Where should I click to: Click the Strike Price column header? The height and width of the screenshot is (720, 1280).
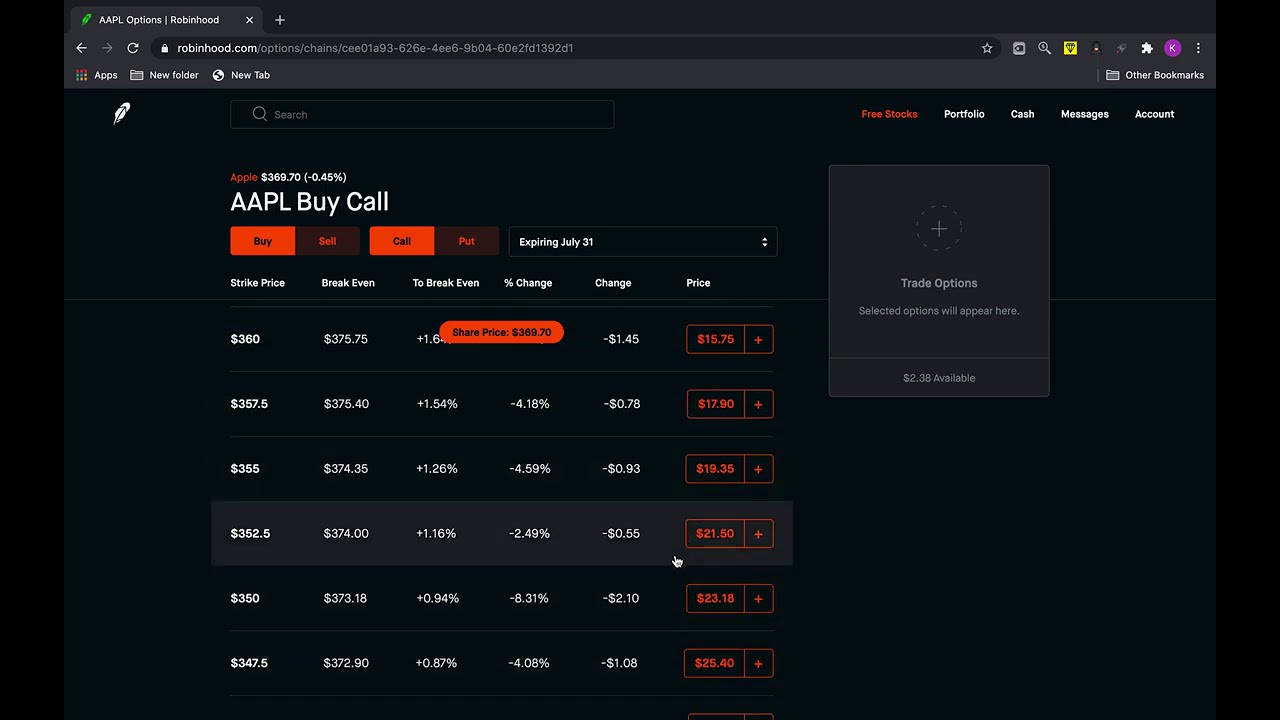click(257, 283)
